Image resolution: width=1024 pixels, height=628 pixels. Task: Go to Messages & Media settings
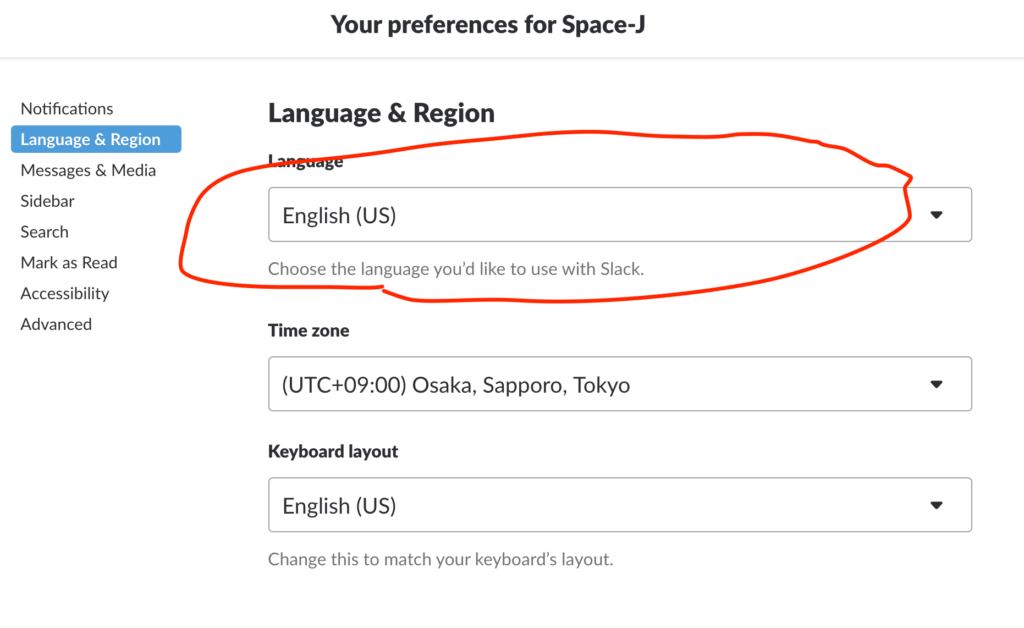coord(88,170)
